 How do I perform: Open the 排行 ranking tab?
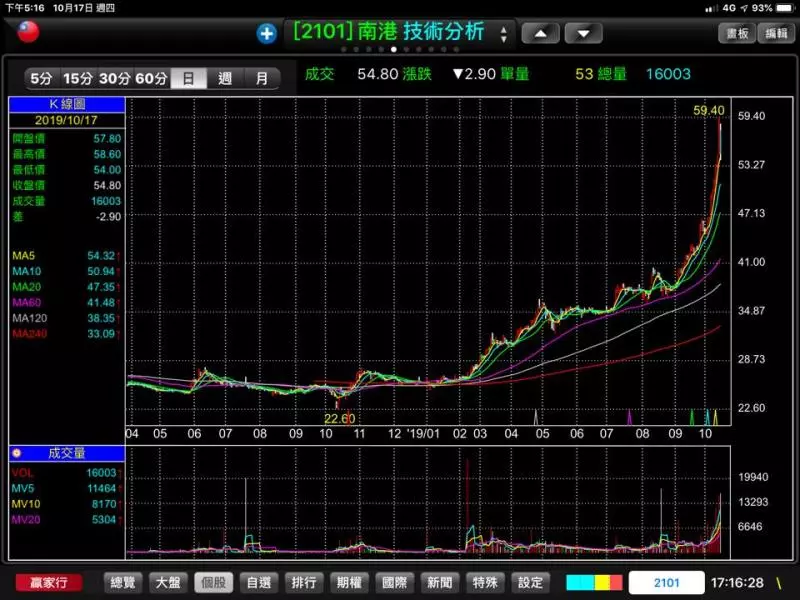(x=304, y=582)
